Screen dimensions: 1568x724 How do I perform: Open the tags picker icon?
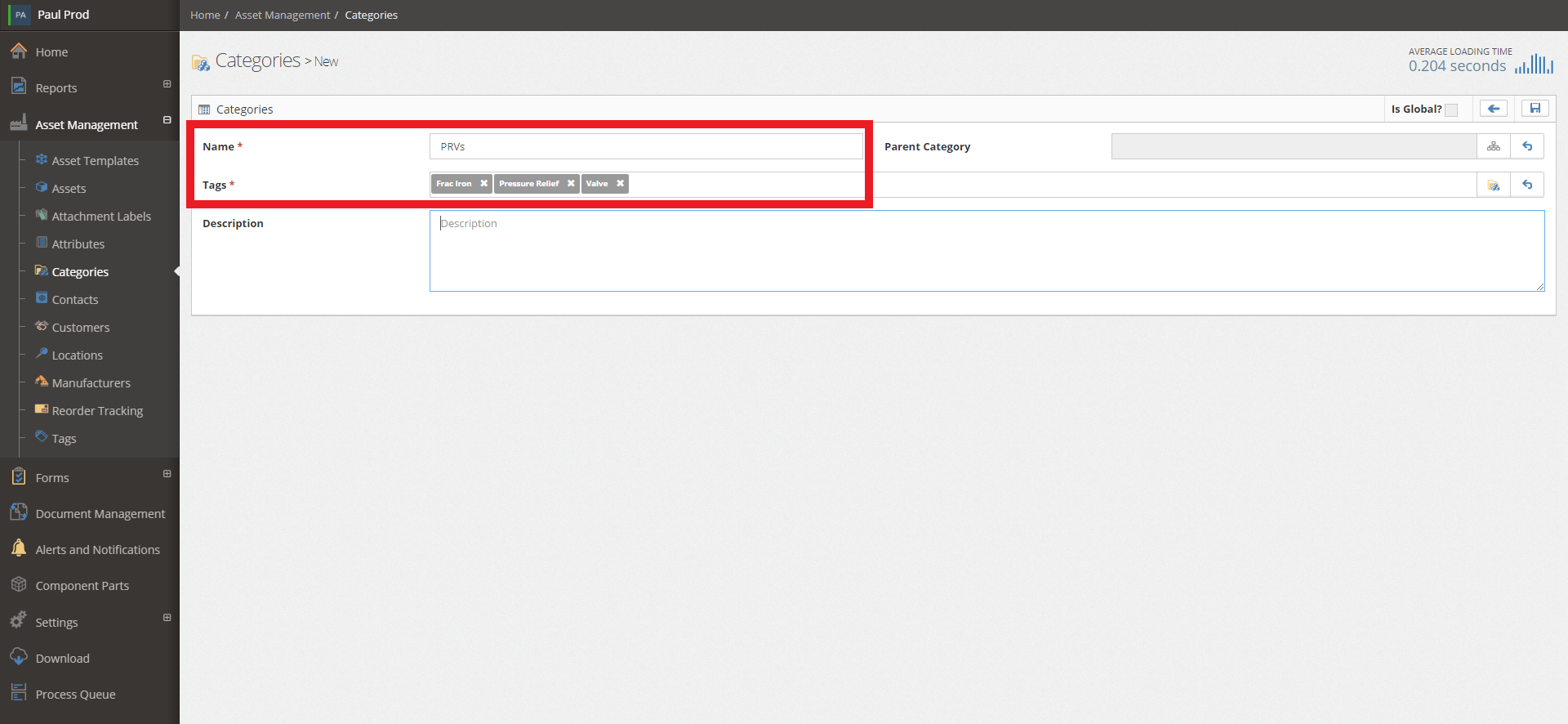point(1493,185)
